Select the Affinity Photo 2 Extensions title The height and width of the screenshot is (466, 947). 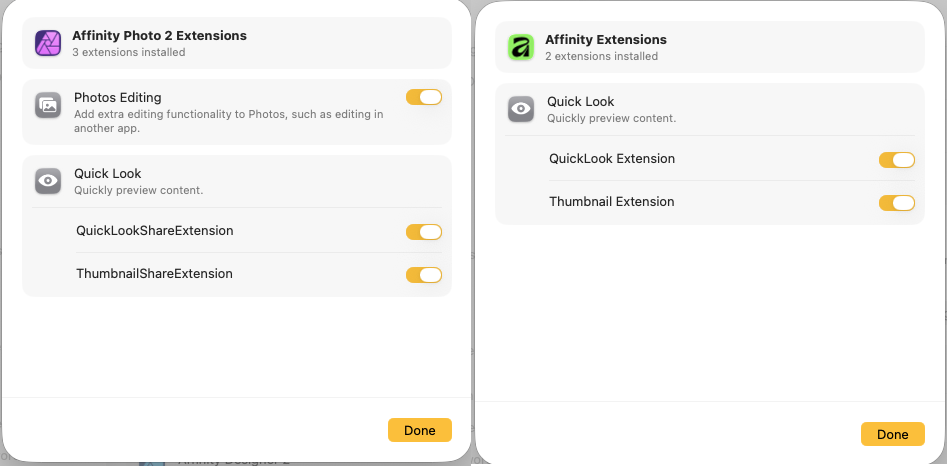(x=159, y=36)
